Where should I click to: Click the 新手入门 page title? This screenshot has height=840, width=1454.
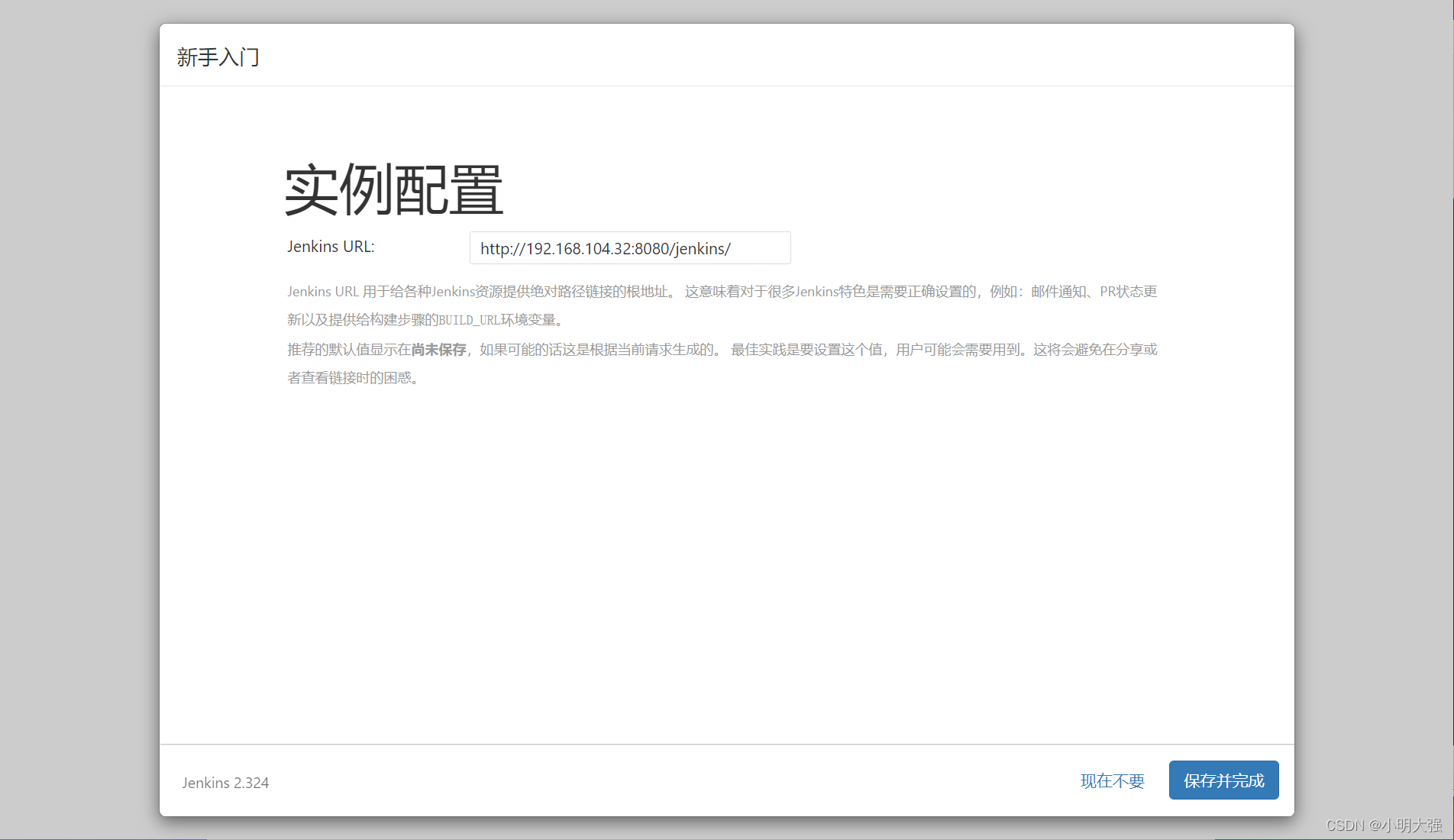(x=218, y=57)
